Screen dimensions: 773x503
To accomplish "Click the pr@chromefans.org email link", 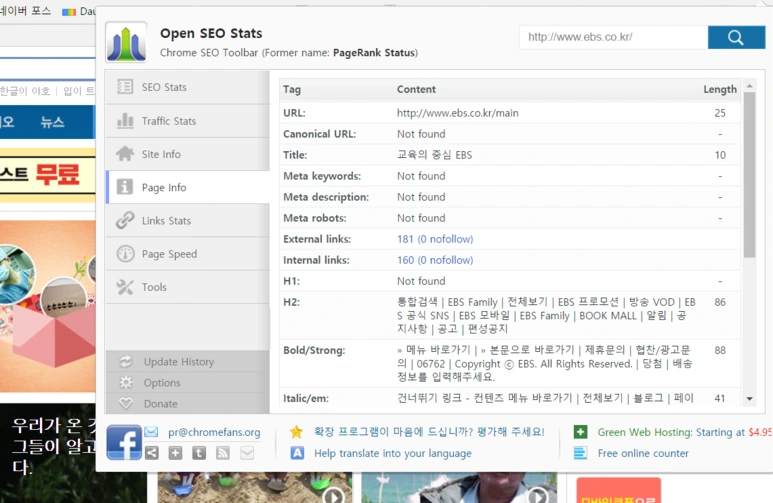I will click(214, 432).
